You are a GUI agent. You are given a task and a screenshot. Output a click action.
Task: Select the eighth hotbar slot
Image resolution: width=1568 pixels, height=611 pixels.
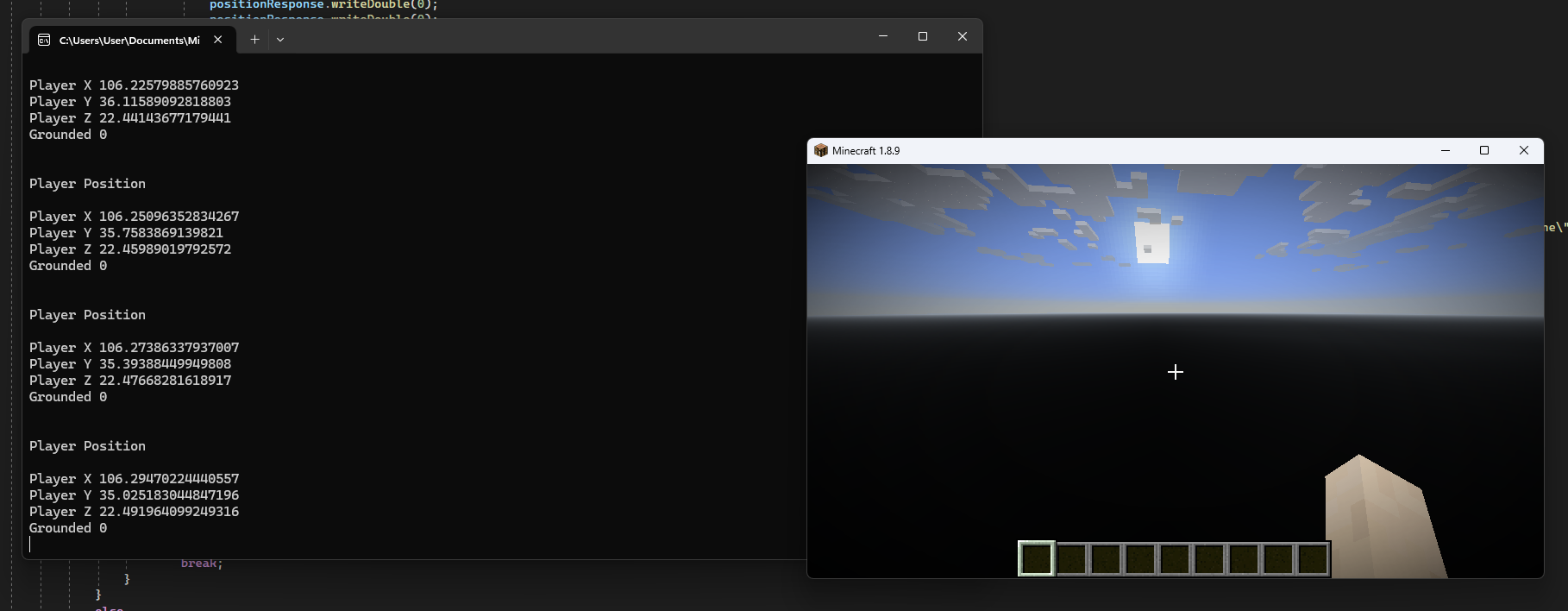[x=1278, y=559]
